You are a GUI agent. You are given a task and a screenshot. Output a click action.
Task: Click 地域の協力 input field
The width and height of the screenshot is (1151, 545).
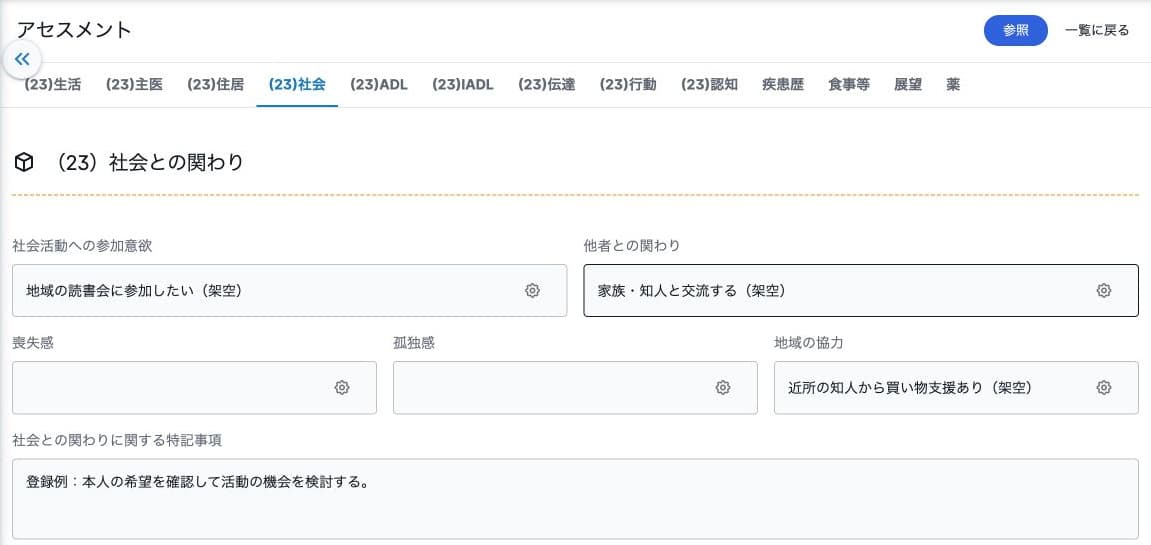click(x=956, y=388)
